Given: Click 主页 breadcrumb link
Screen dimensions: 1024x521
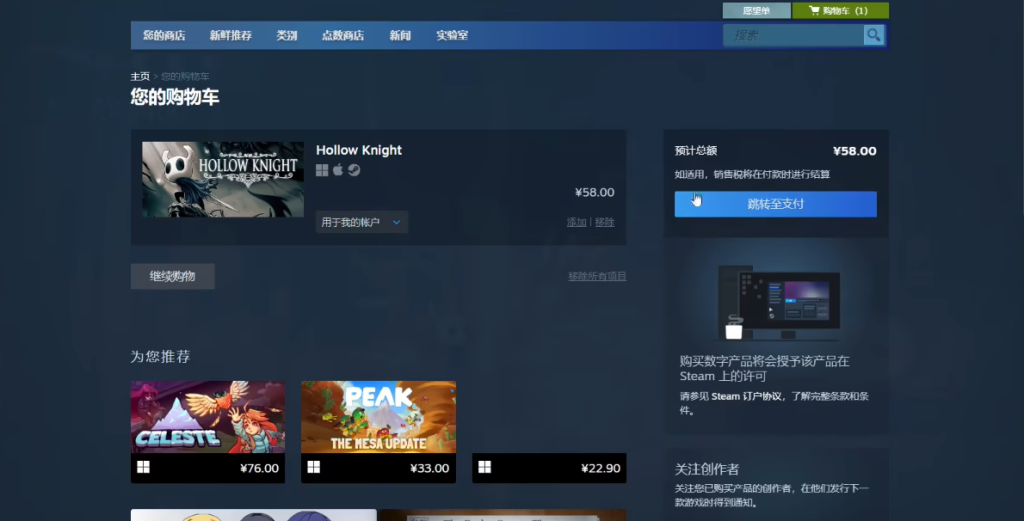Looking at the screenshot, I should pyautogui.click(x=140, y=76).
